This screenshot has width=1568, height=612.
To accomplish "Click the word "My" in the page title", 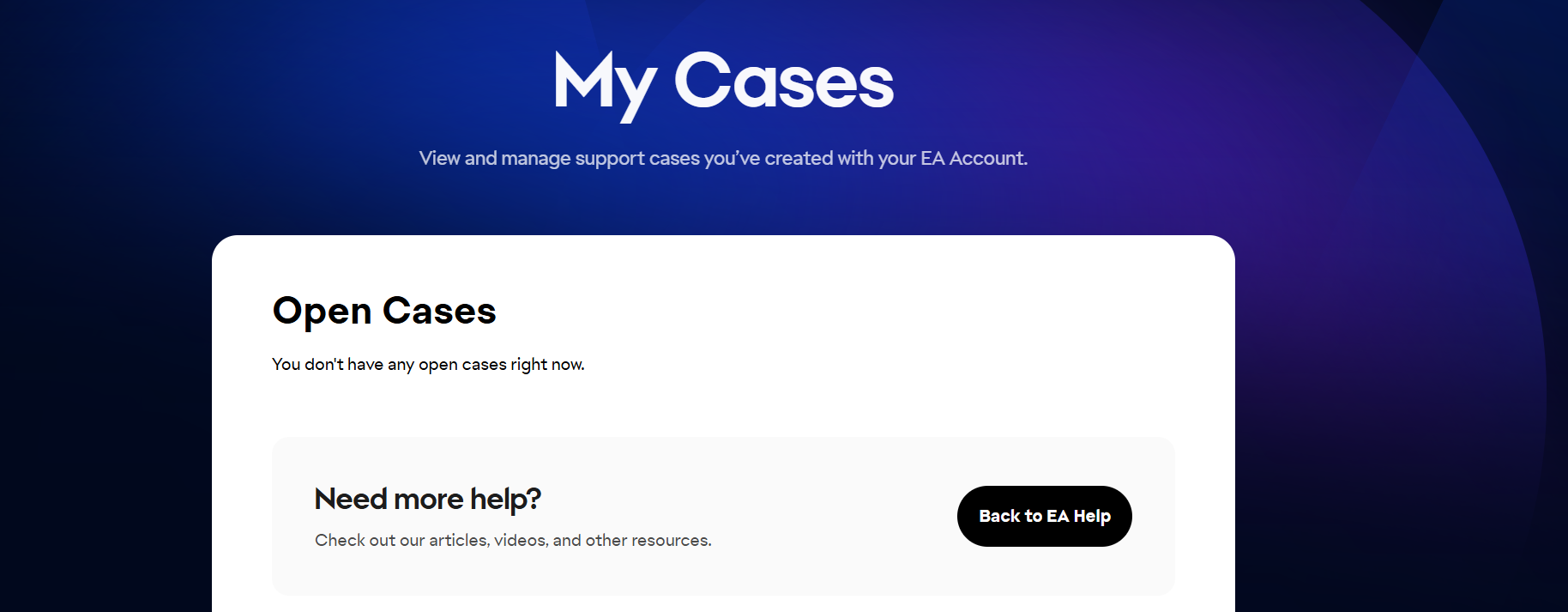I will [603, 83].
